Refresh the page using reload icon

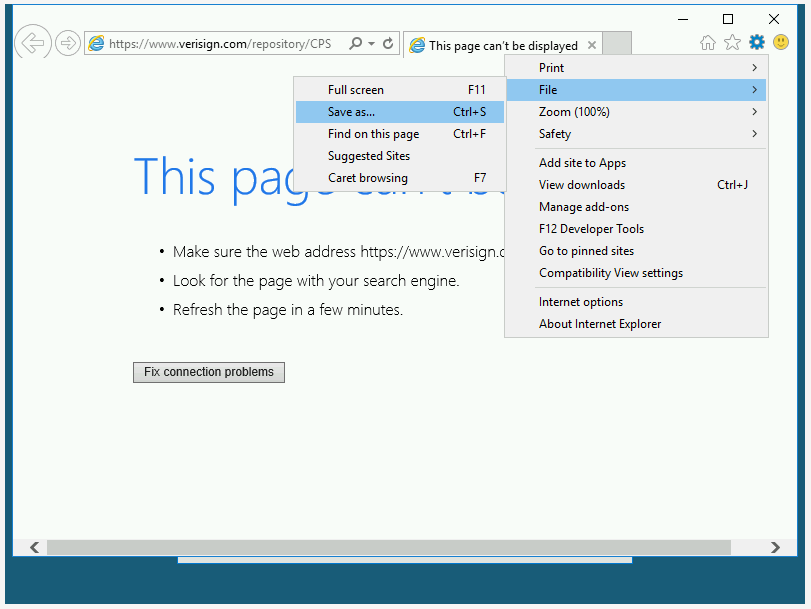388,44
